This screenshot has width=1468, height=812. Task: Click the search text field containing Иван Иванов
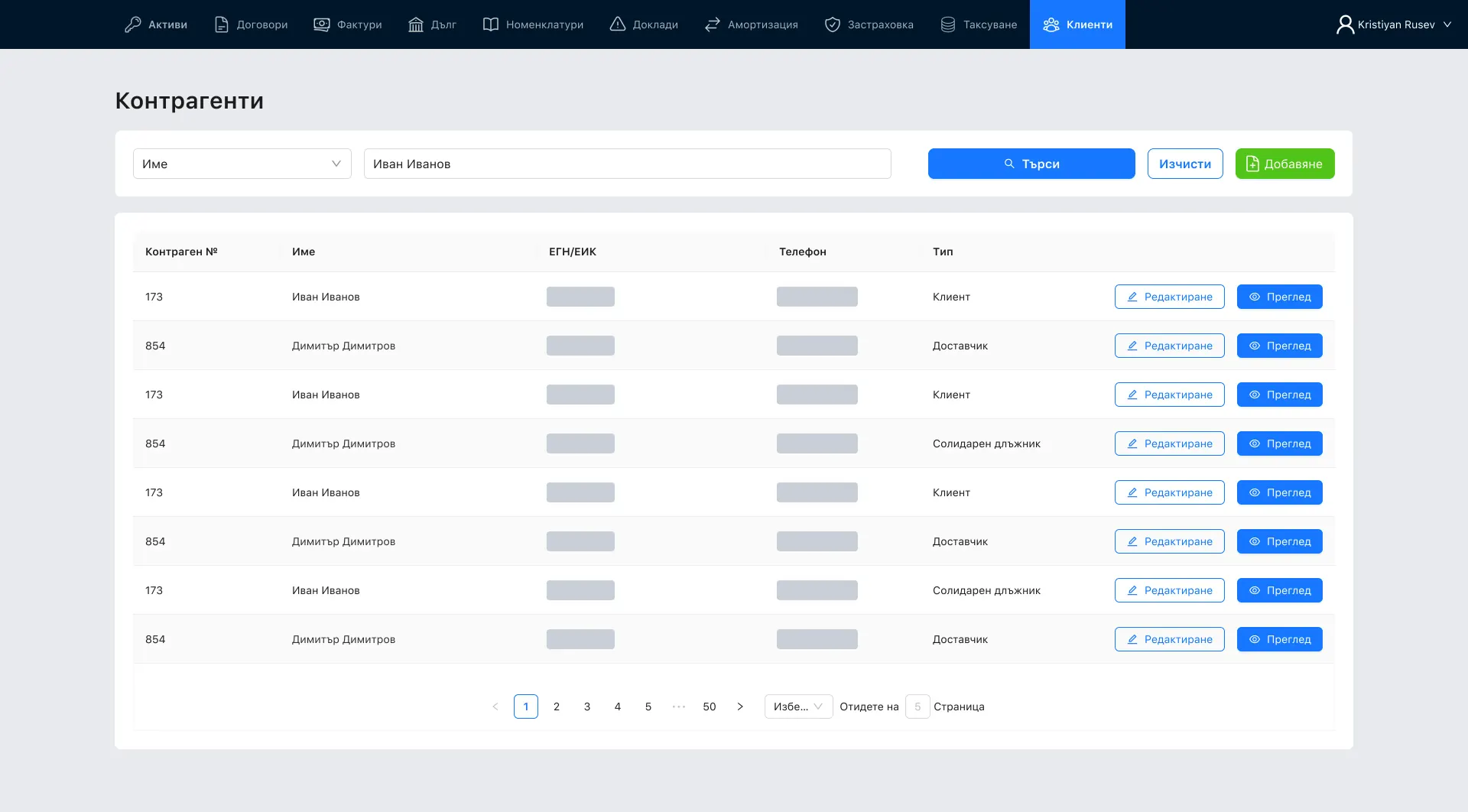coord(628,164)
